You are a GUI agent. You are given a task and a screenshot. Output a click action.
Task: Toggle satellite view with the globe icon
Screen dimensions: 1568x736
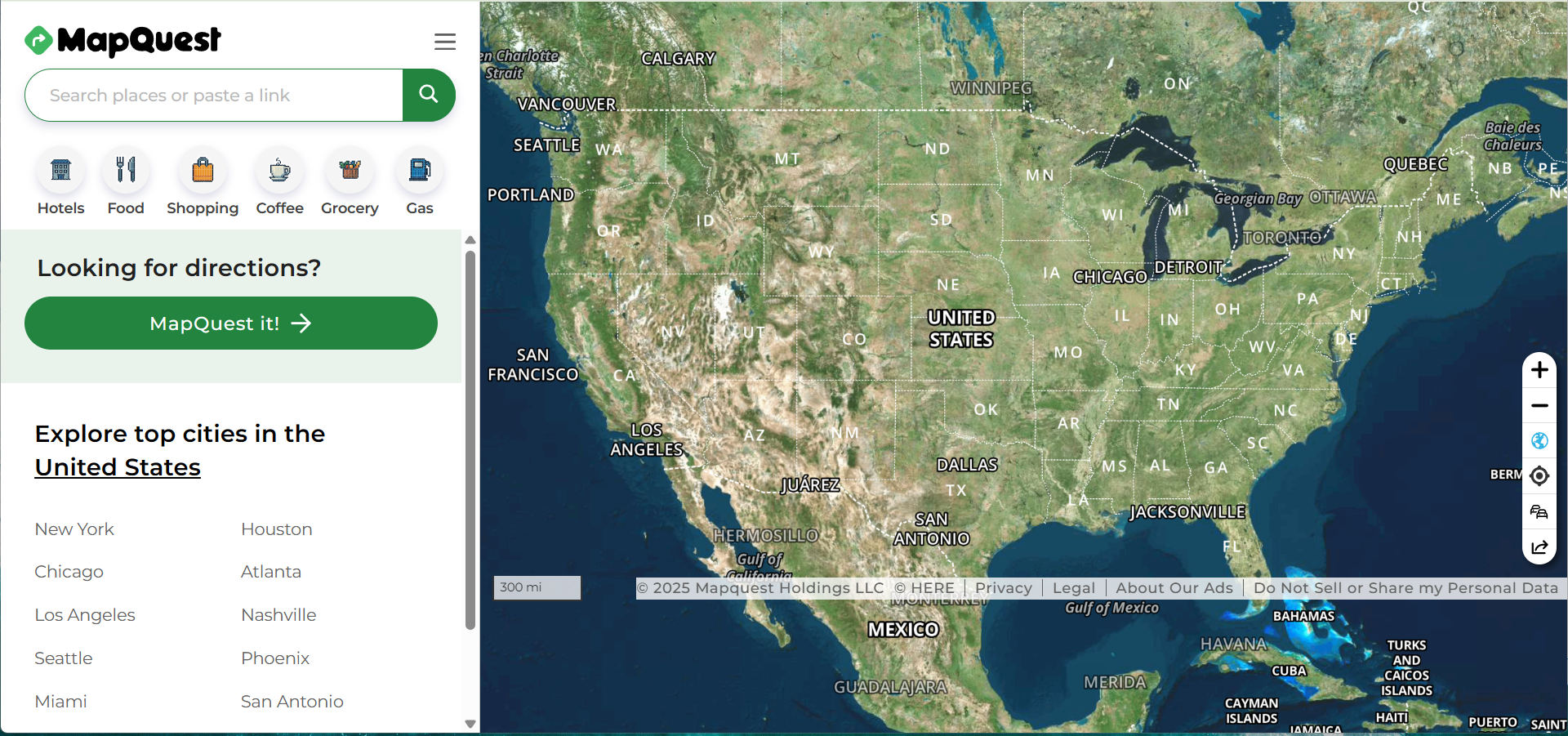[1540, 440]
